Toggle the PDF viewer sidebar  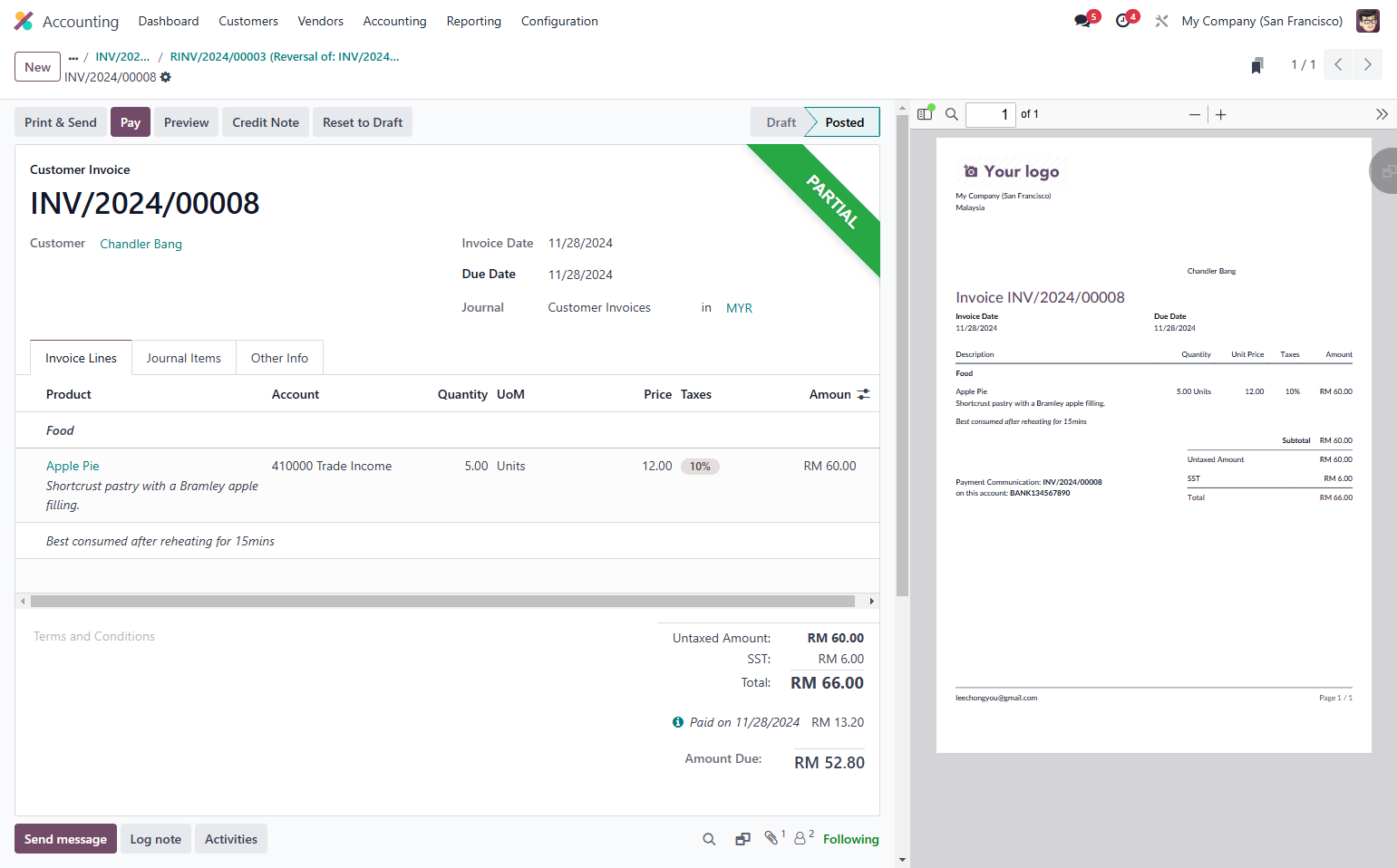click(925, 114)
